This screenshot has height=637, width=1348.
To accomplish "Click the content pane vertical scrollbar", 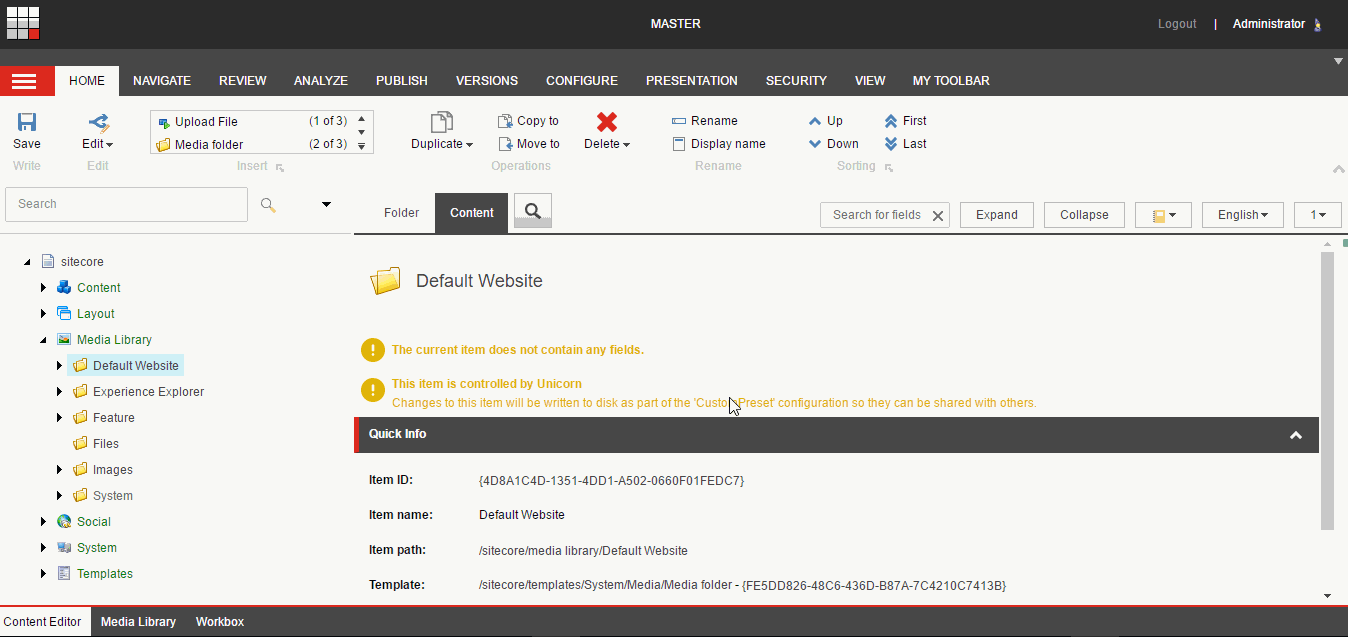I will click(1328, 390).
